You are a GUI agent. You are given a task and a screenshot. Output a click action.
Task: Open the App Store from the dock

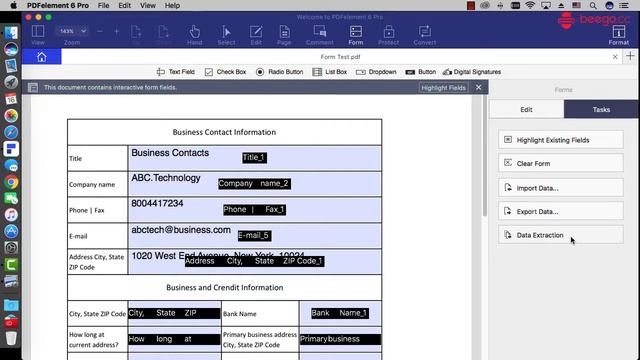pos(11,231)
